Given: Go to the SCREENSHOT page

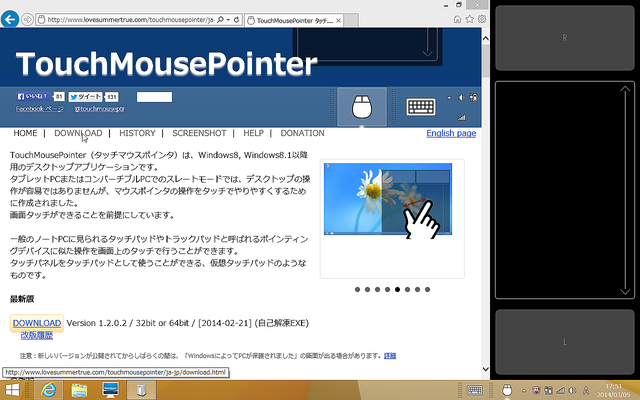Looking at the screenshot, I should point(199,133).
